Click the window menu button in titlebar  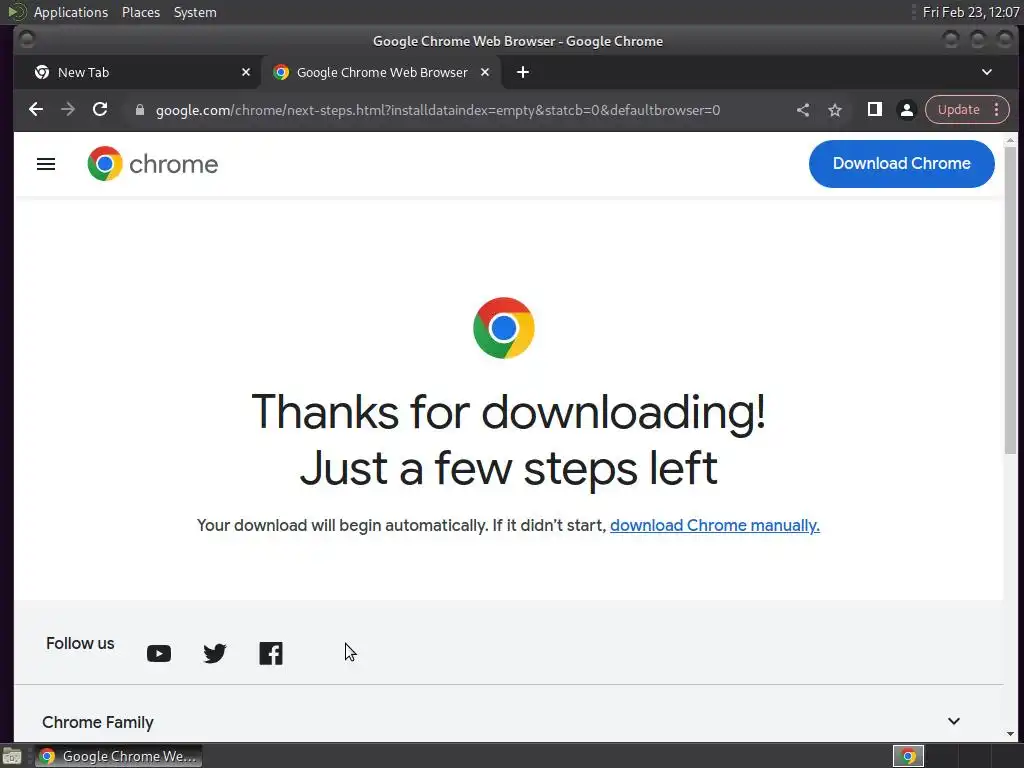[27, 40]
